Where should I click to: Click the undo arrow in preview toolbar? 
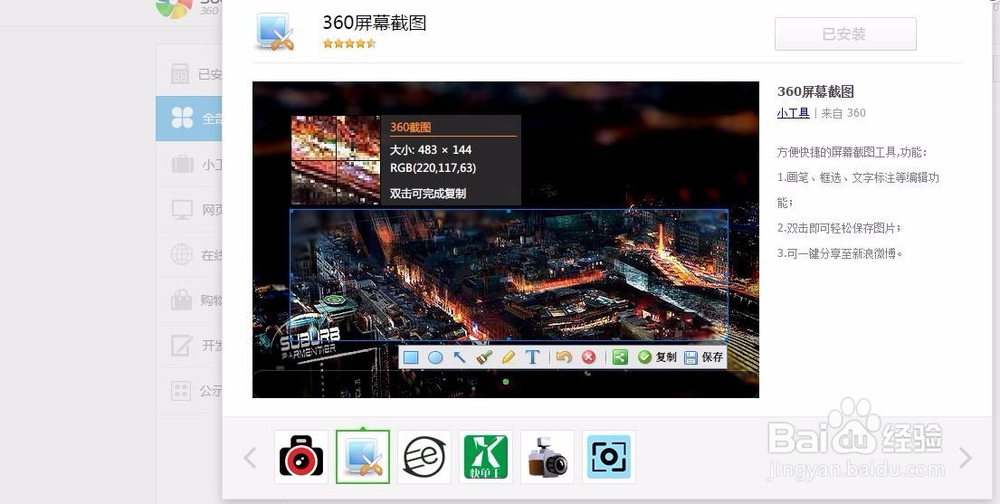pos(563,357)
